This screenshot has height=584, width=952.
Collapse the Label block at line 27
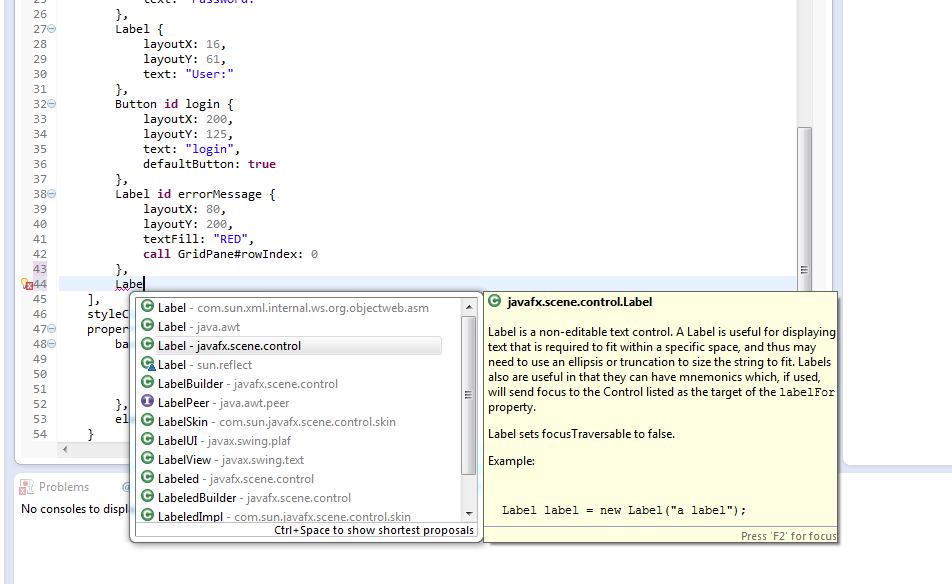click(x=52, y=29)
